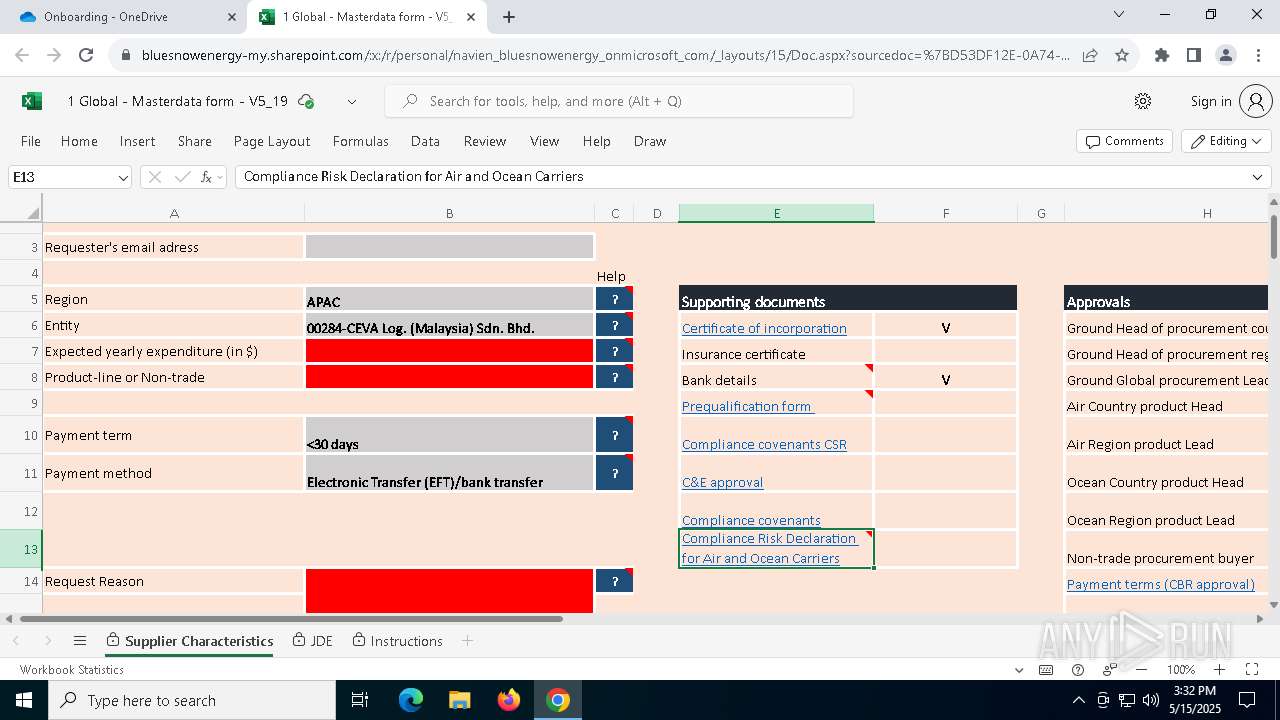The image size is (1280, 720).
Task: Select the Requester's email address grey cell
Action: click(449, 247)
